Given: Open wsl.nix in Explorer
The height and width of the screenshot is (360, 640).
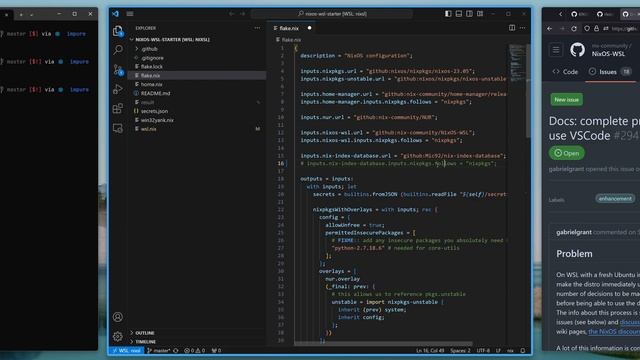Looking at the screenshot, I should [197, 129].
